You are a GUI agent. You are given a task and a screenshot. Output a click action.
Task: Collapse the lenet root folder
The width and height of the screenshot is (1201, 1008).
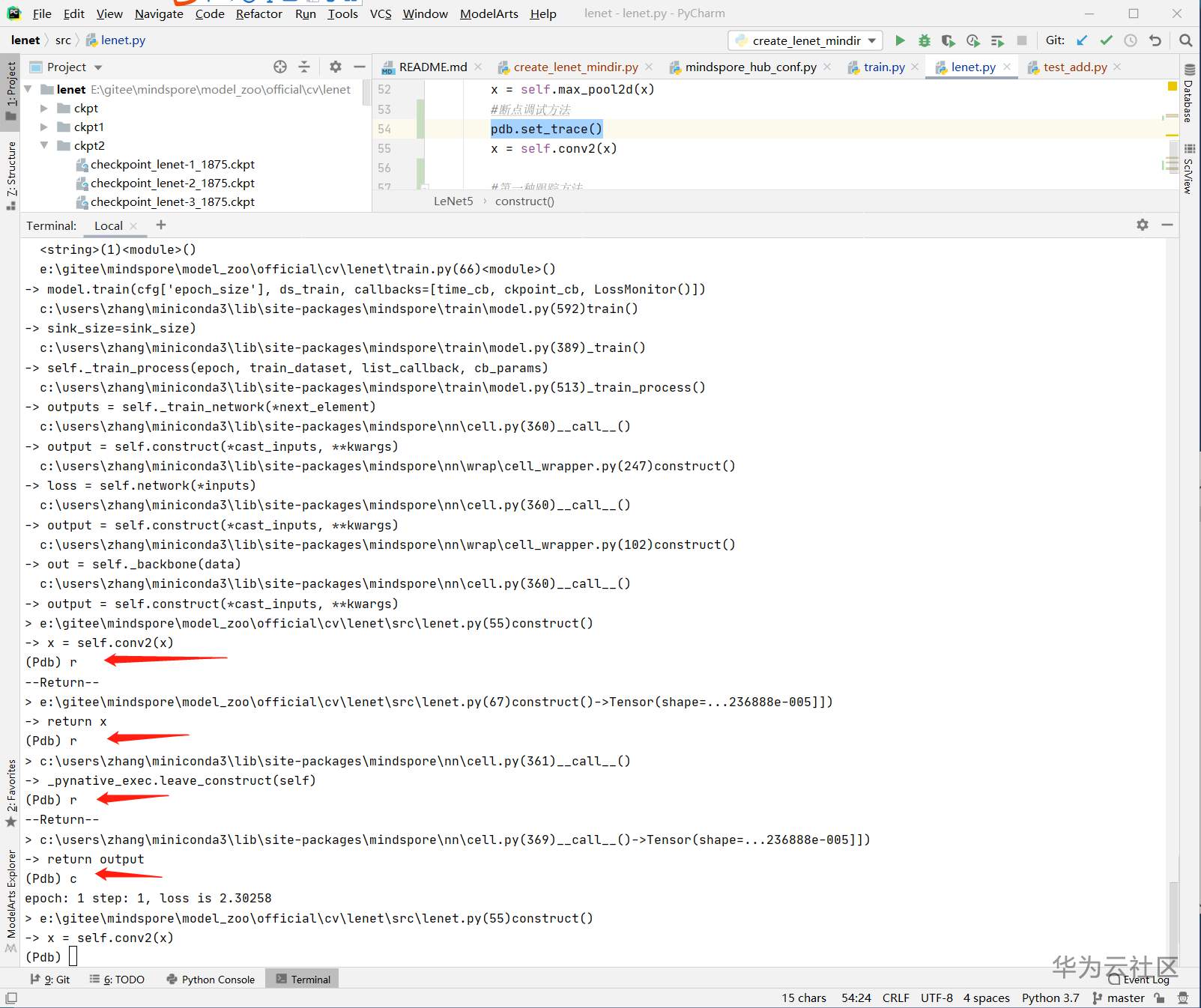tap(28, 89)
